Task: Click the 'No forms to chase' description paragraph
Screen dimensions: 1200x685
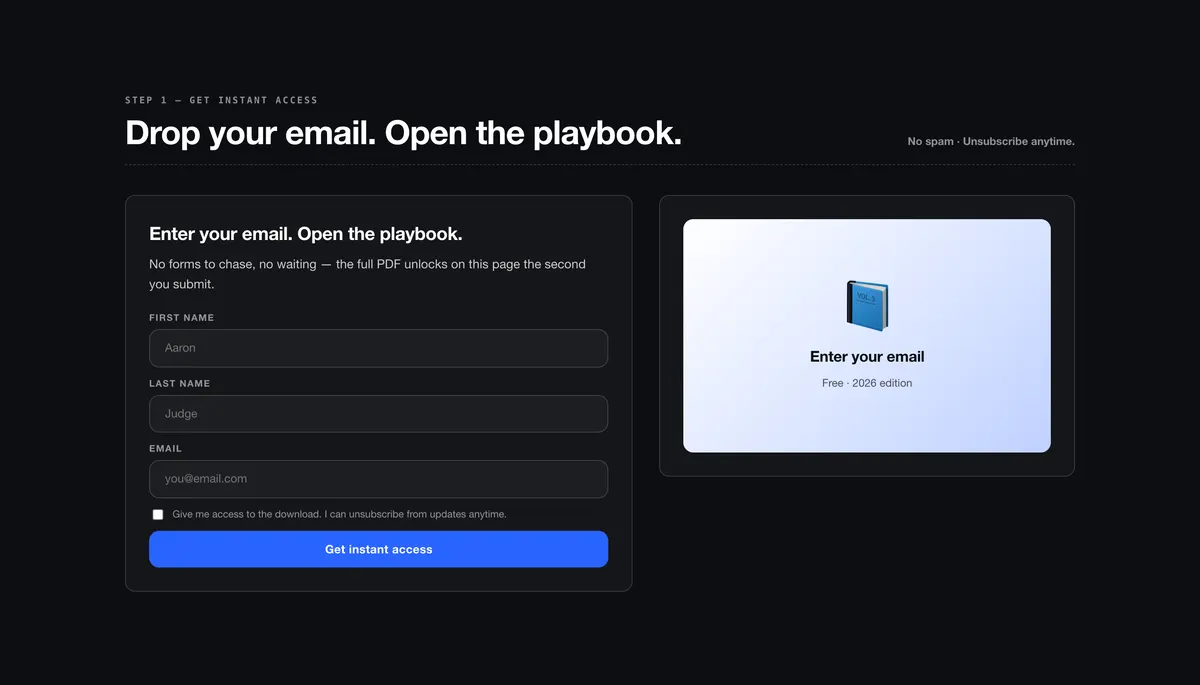Action: tap(367, 274)
